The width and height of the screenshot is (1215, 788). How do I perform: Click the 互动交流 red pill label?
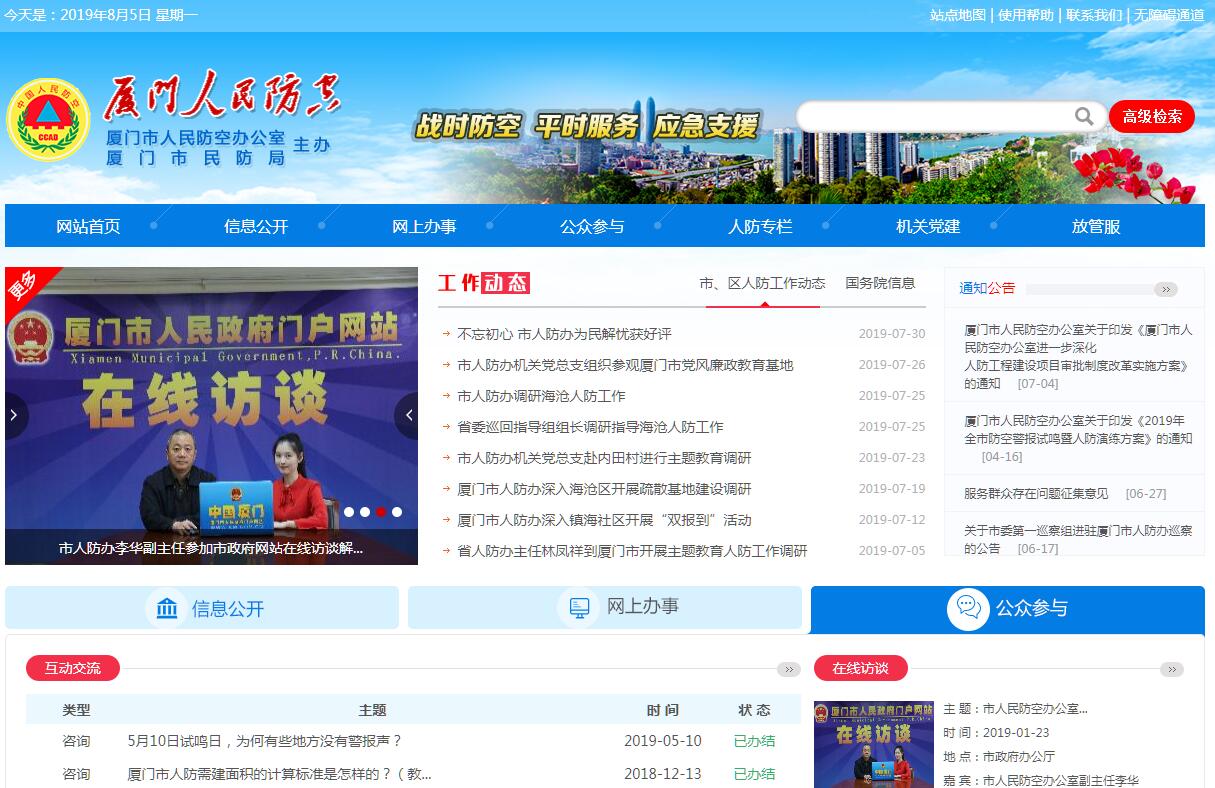(x=72, y=668)
